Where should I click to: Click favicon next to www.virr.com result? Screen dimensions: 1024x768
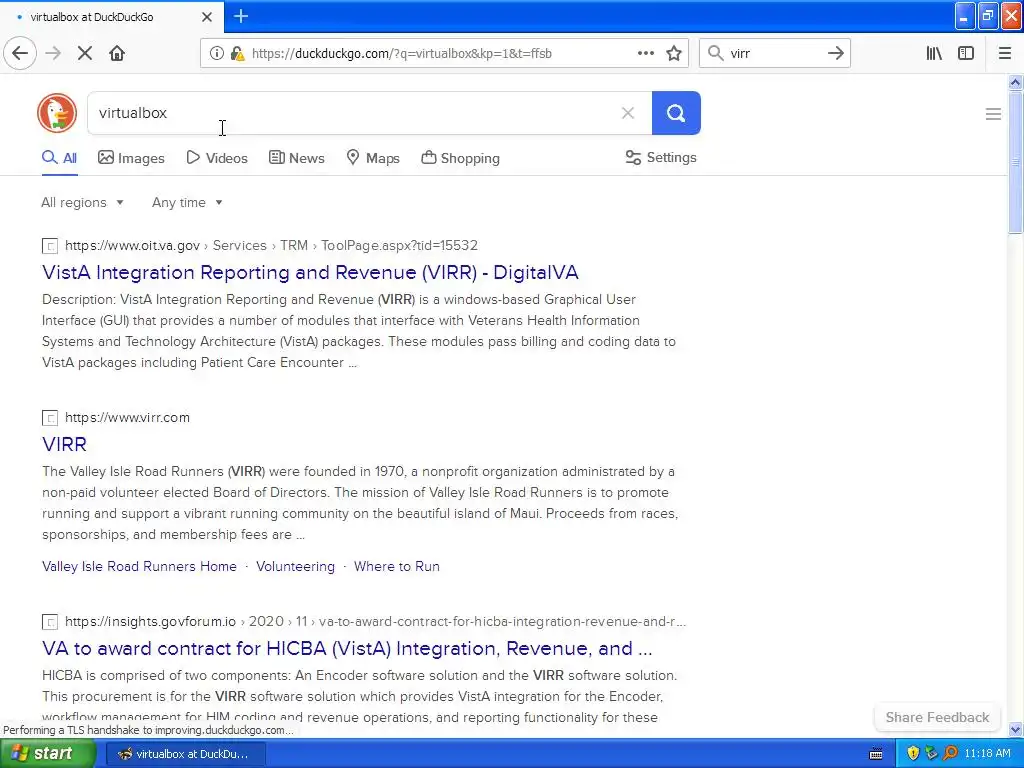tap(50, 418)
